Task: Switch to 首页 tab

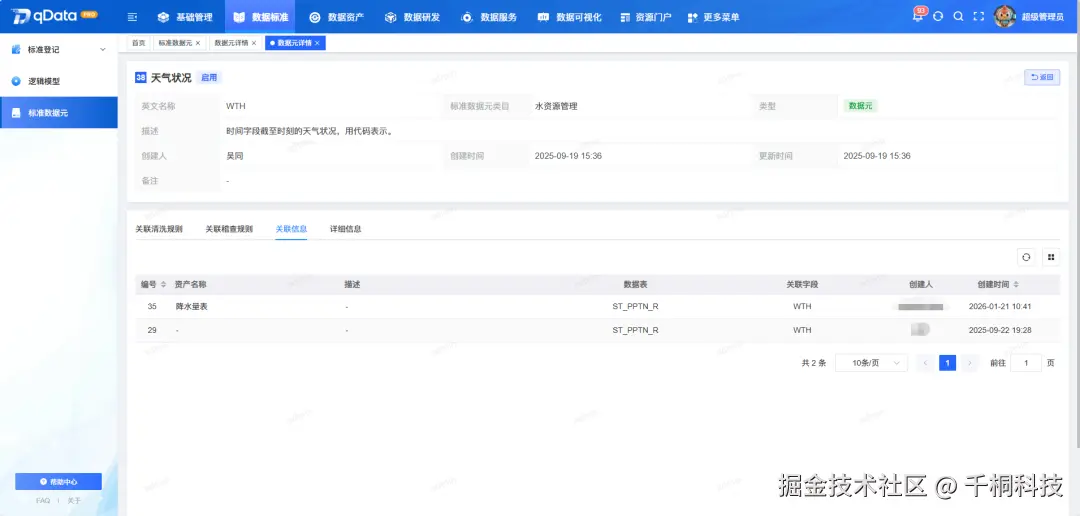Action: click(x=138, y=43)
